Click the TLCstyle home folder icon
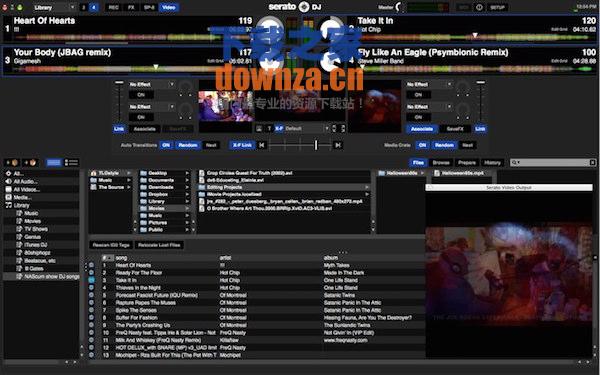 (x=93, y=173)
